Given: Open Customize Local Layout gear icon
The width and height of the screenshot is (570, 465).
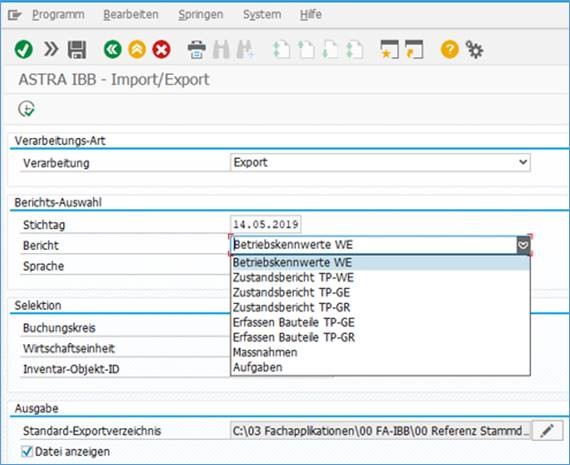Looking at the screenshot, I should point(474,49).
